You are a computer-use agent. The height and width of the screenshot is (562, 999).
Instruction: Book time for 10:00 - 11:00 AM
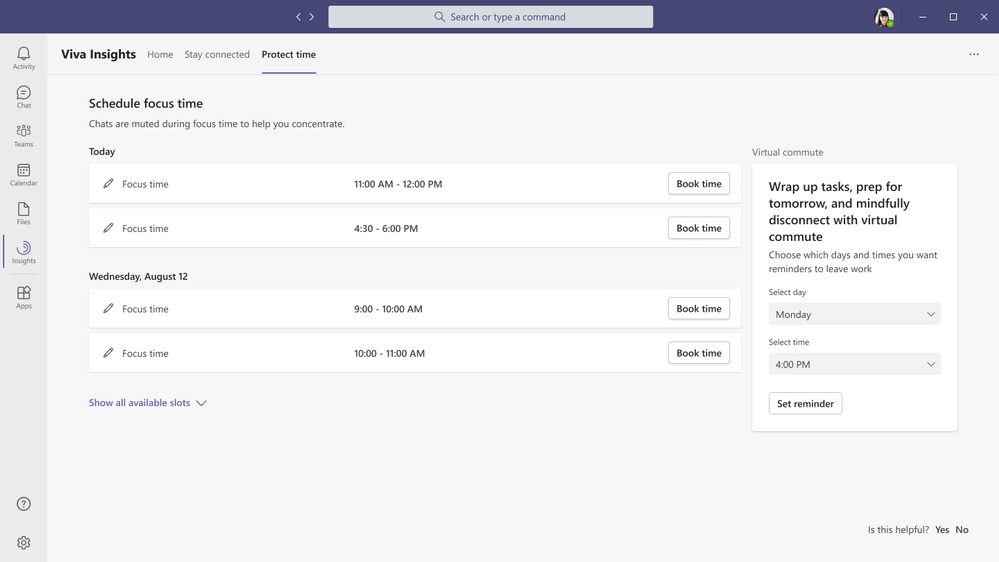(x=699, y=353)
